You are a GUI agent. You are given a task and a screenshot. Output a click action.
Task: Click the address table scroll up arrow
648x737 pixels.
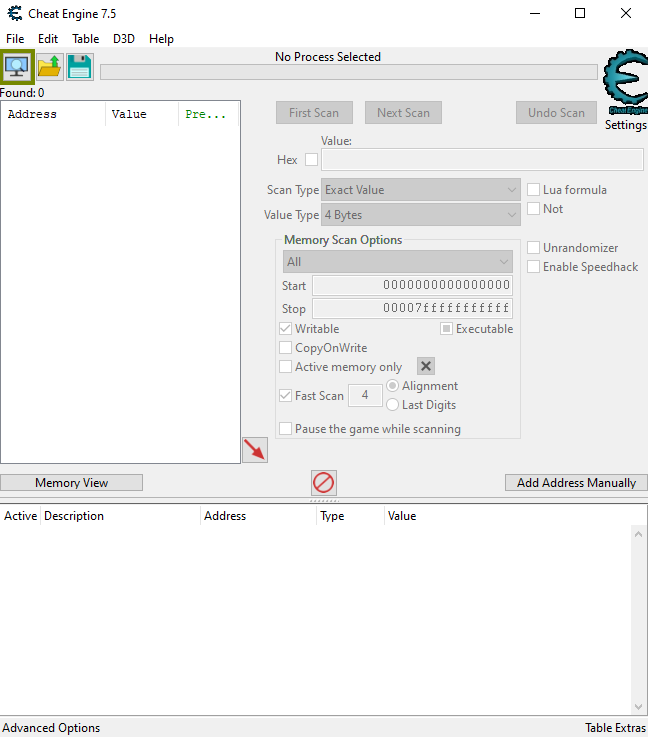[x=638, y=534]
